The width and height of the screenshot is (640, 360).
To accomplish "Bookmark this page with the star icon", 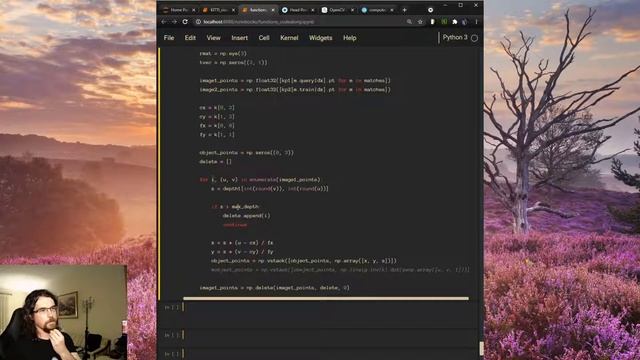I will [x=420, y=22].
